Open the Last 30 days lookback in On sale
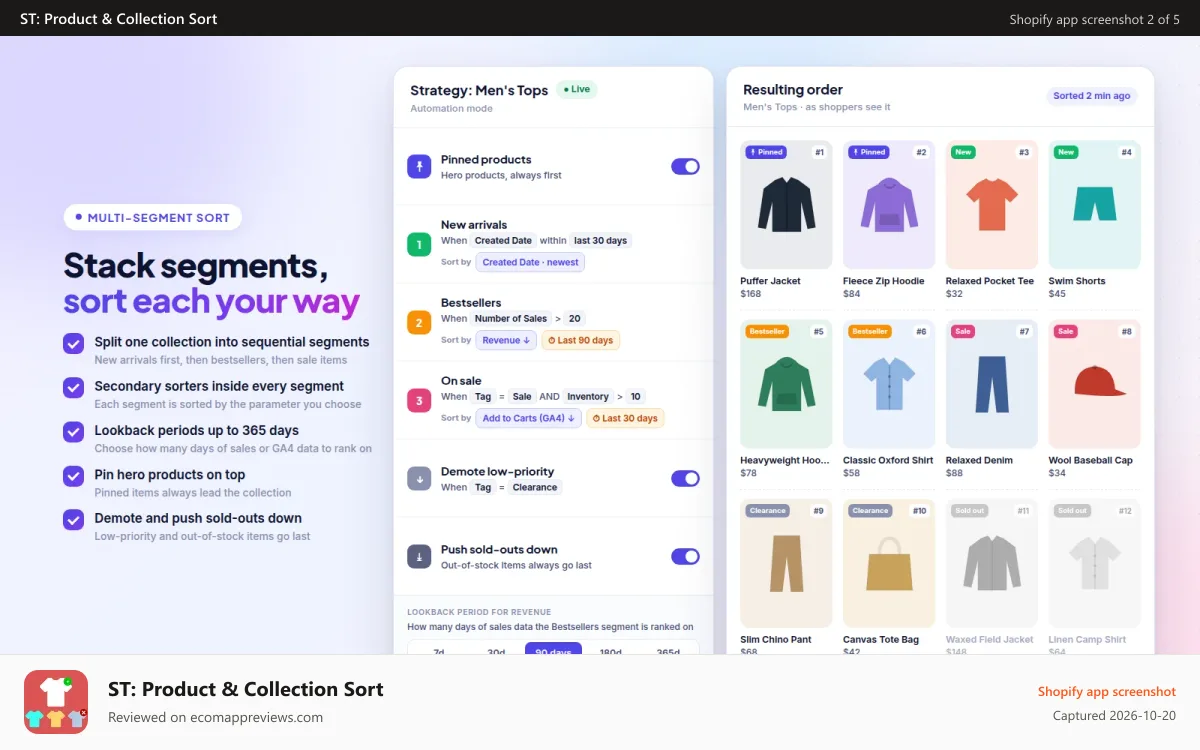Viewport: 1200px width, 750px height. (626, 418)
